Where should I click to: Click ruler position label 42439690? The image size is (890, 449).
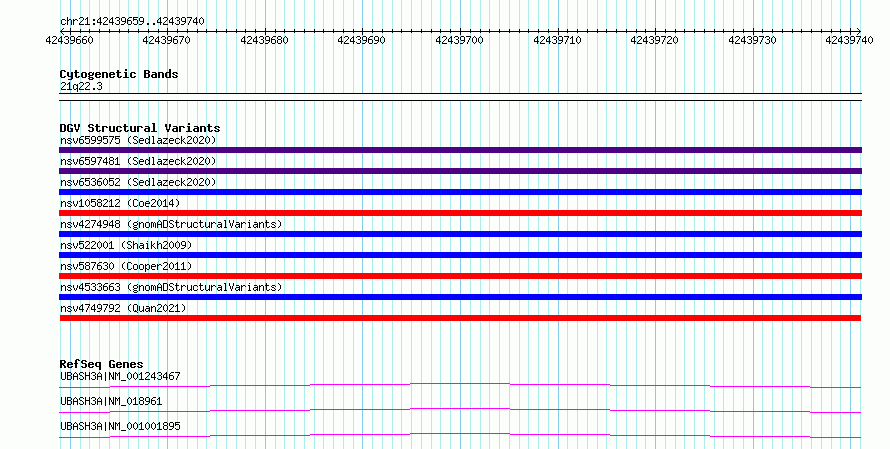pyautogui.click(x=362, y=40)
